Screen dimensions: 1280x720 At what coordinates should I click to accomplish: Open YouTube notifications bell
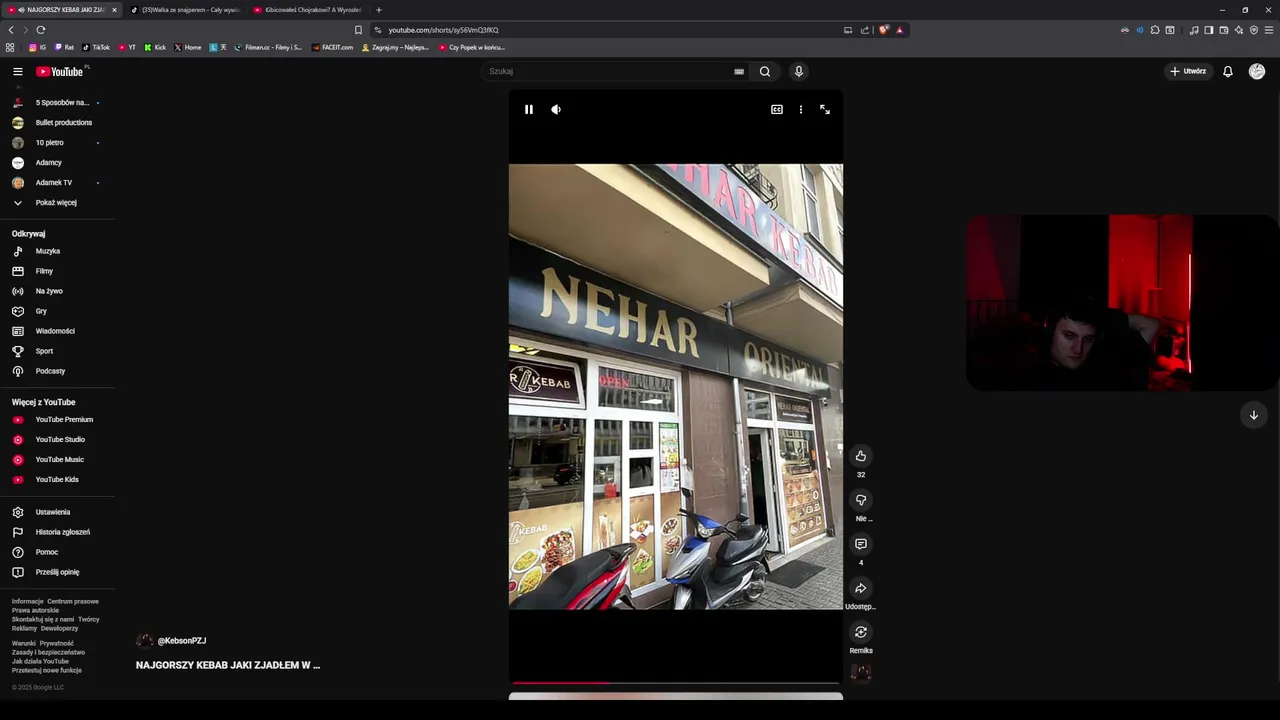[x=1228, y=71]
